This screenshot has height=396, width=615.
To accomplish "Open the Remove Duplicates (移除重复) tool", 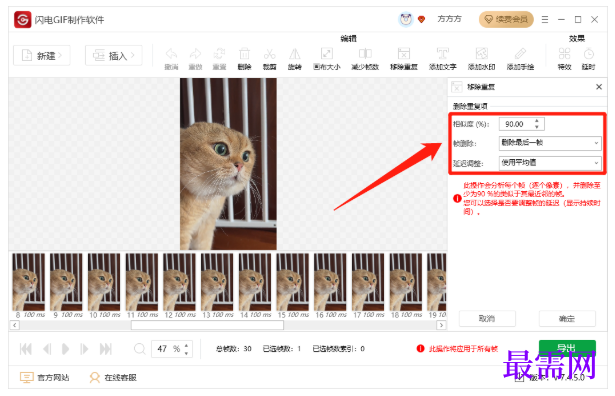I will point(404,58).
